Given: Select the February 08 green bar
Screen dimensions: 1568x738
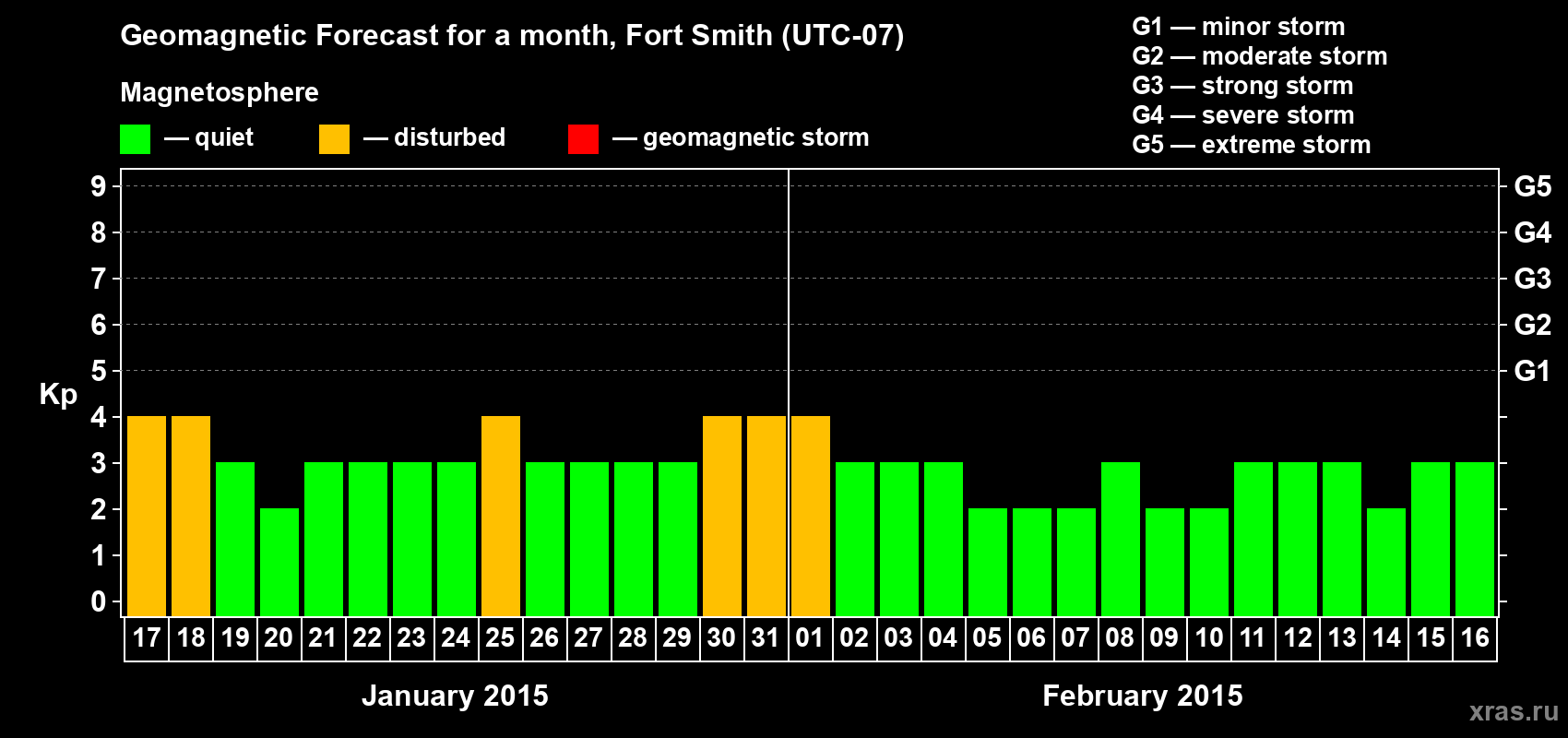Looking at the screenshot, I should point(1121,539).
